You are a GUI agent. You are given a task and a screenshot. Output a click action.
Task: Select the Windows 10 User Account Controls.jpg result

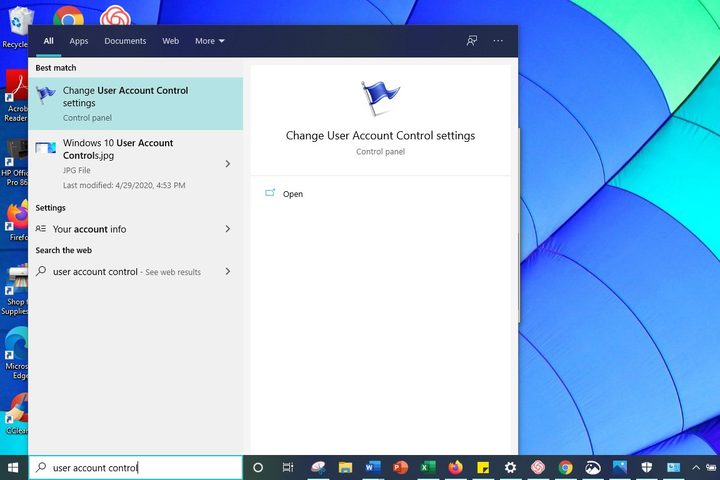pos(136,164)
